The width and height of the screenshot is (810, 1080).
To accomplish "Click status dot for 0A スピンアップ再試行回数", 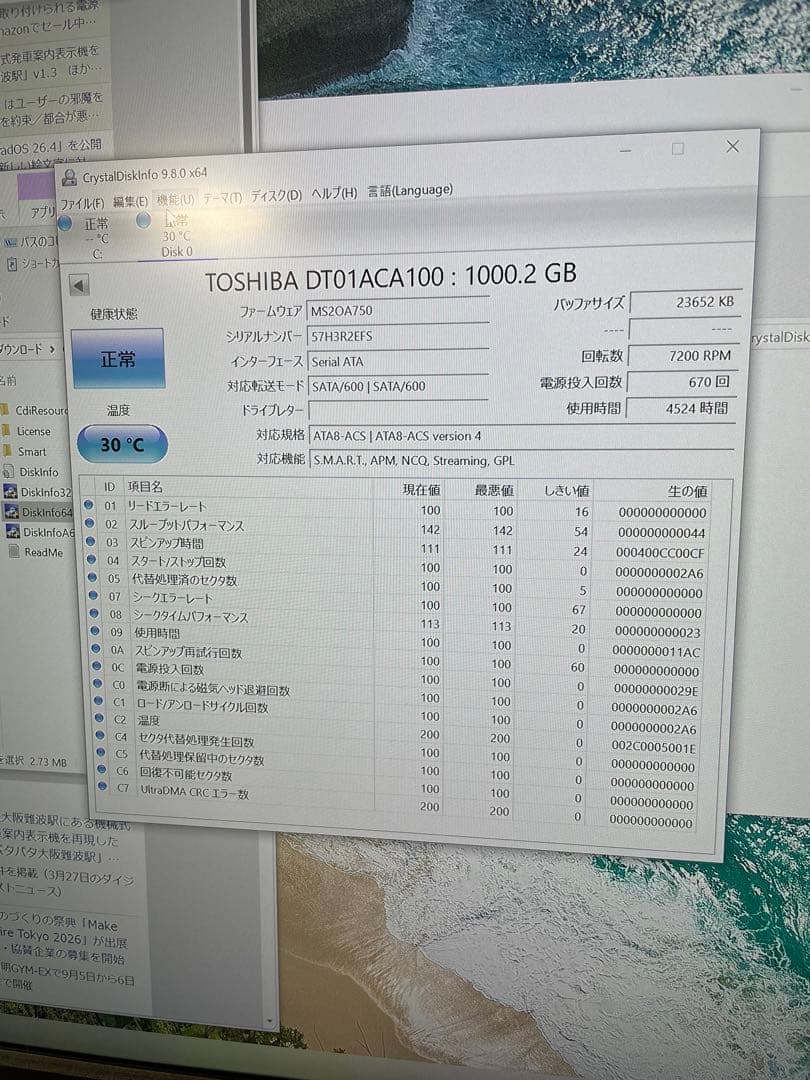I will pyautogui.click(x=96, y=648).
